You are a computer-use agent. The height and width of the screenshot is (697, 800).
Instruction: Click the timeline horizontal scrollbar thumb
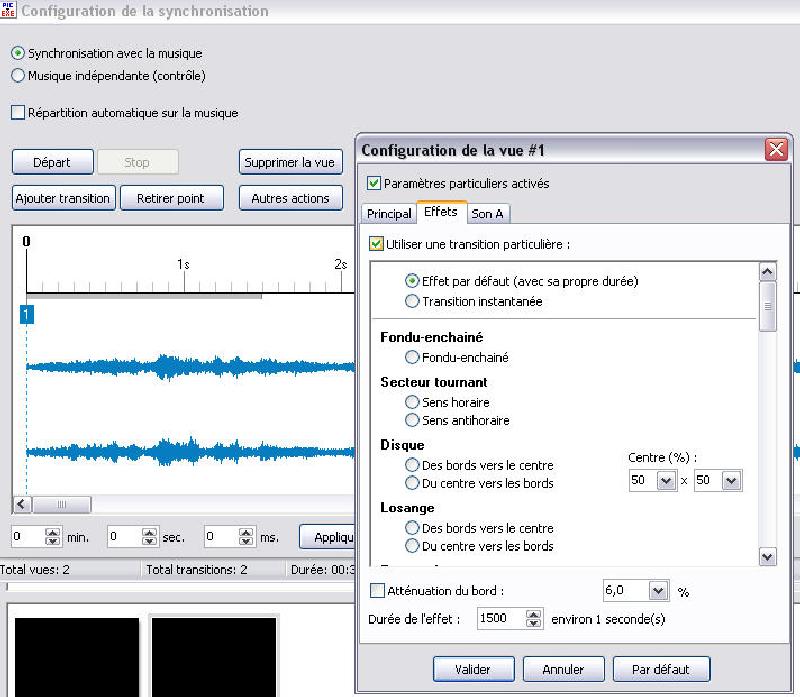(x=61, y=505)
